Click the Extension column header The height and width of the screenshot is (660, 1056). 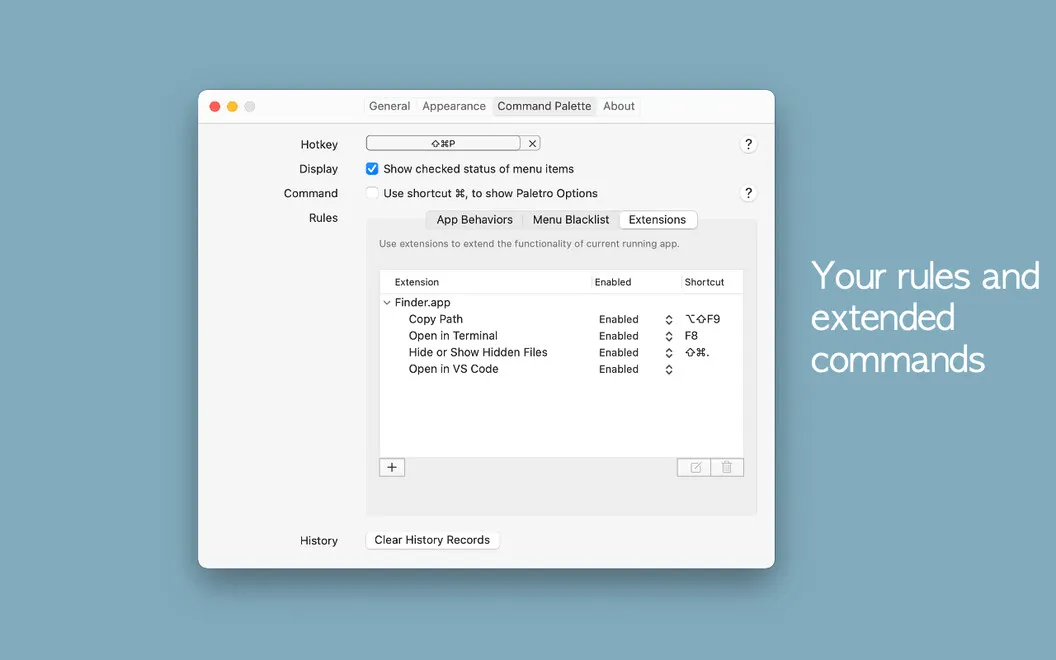(x=486, y=282)
